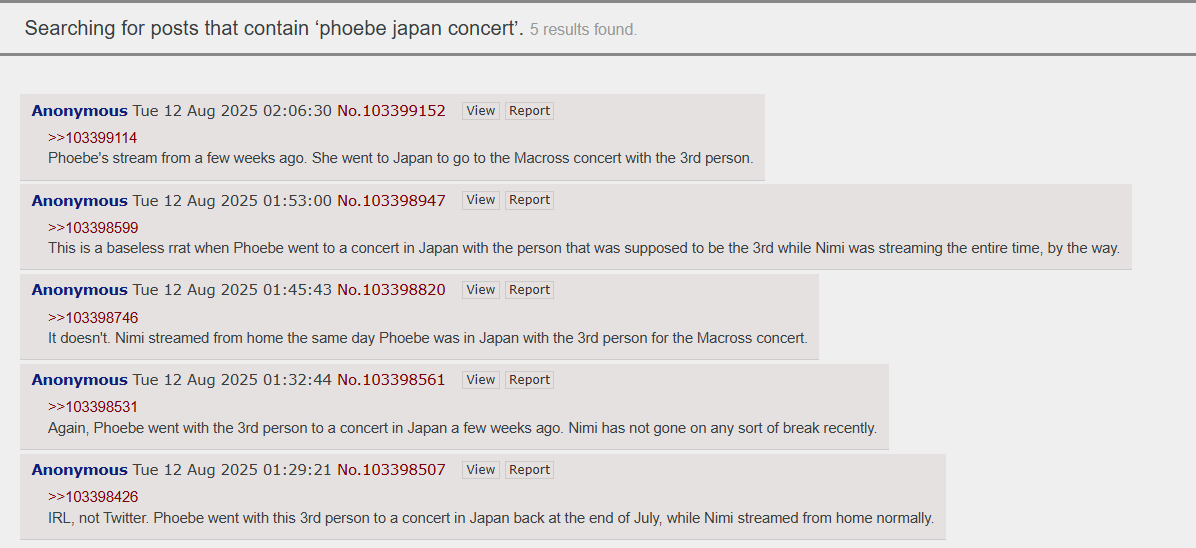Report post No.103398820
Viewport: 1196px width, 548px height.
[529, 290]
